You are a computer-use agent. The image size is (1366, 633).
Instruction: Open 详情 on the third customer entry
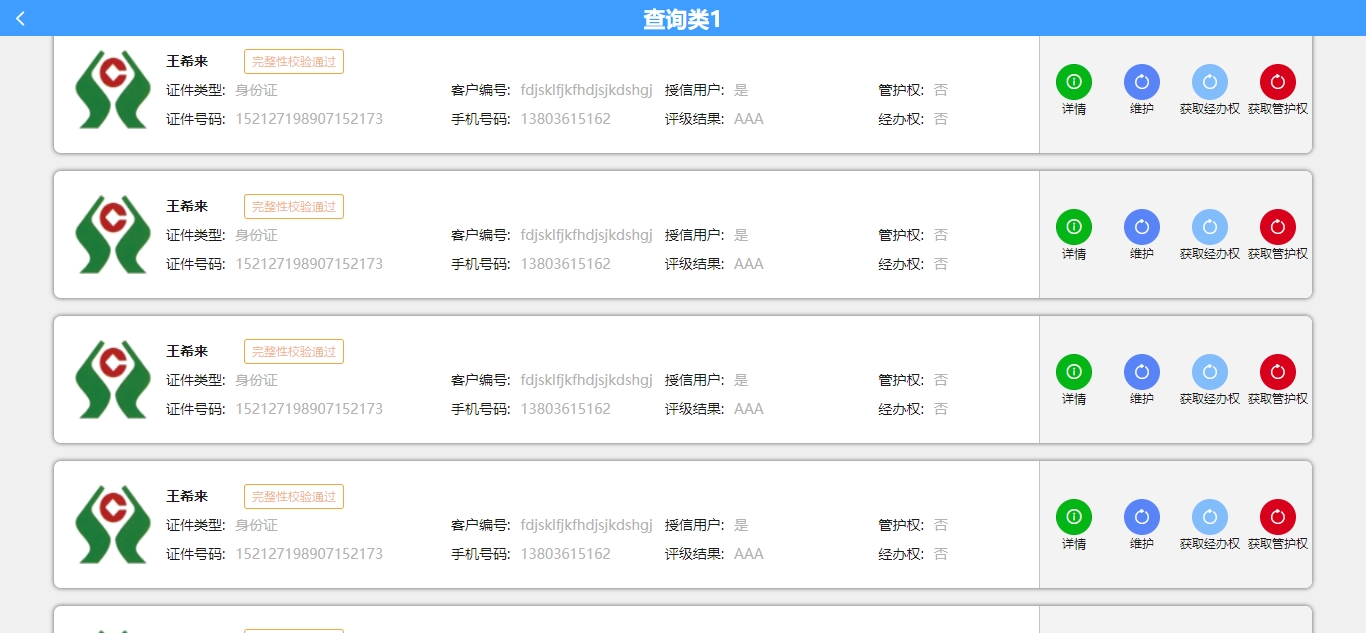[1073, 371]
